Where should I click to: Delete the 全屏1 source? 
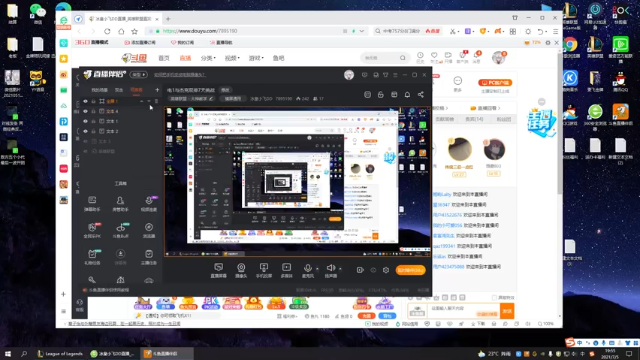[x=156, y=101]
